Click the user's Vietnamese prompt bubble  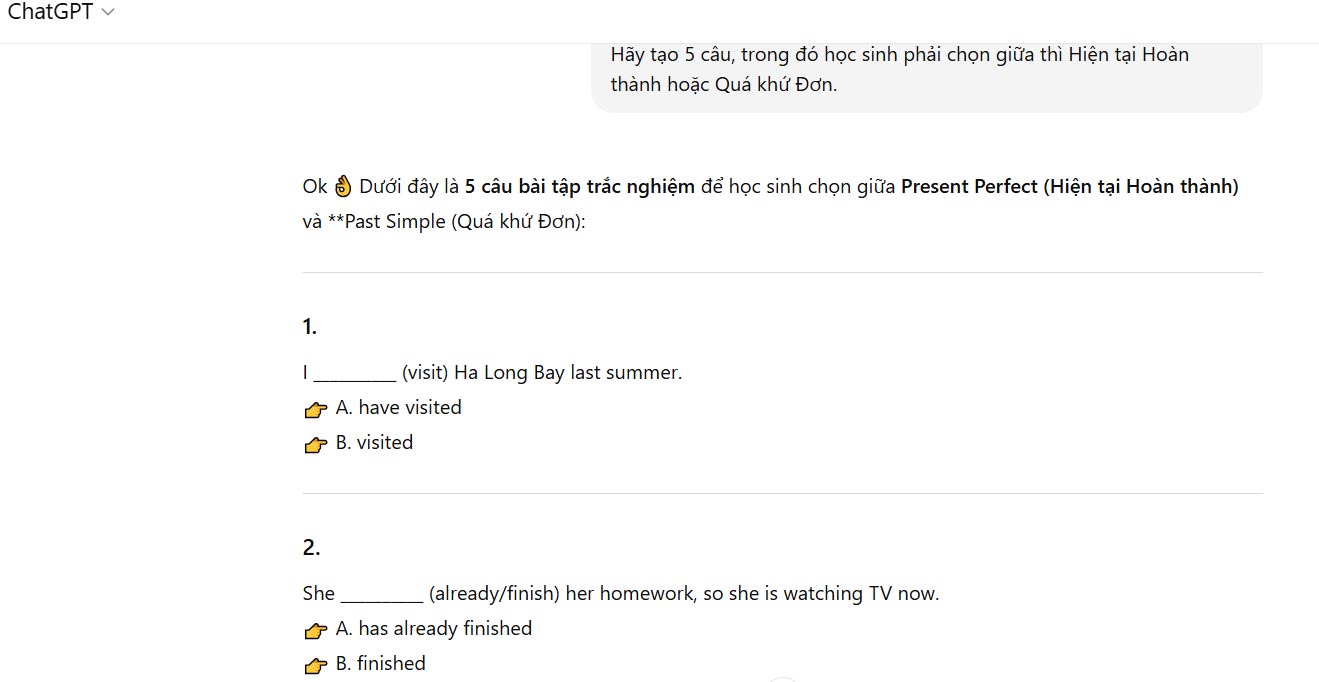click(x=926, y=70)
